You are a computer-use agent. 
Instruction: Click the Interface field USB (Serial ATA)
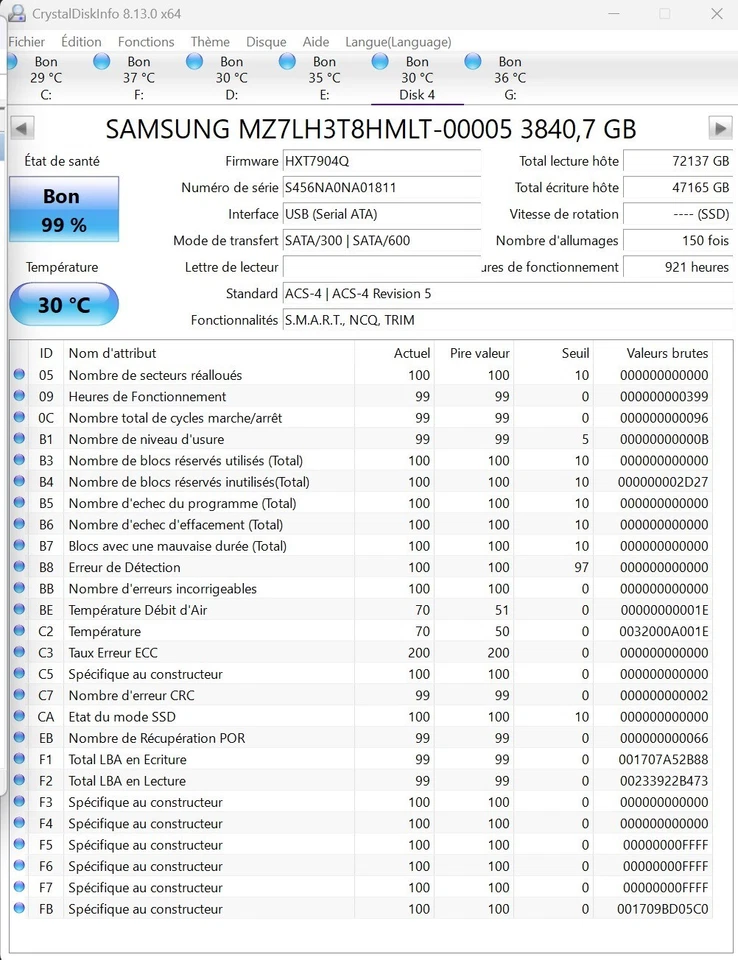382,214
